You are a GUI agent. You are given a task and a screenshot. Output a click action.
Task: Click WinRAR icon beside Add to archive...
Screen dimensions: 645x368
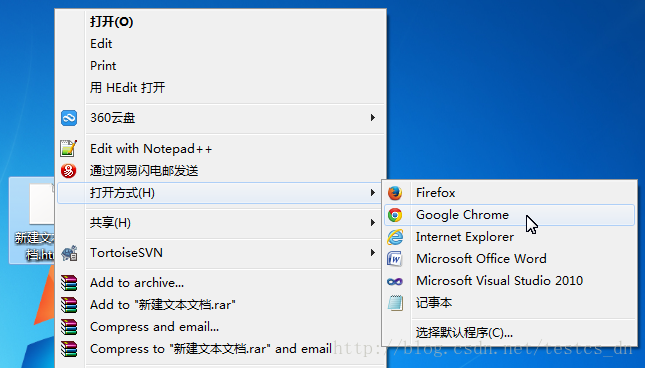click(69, 283)
